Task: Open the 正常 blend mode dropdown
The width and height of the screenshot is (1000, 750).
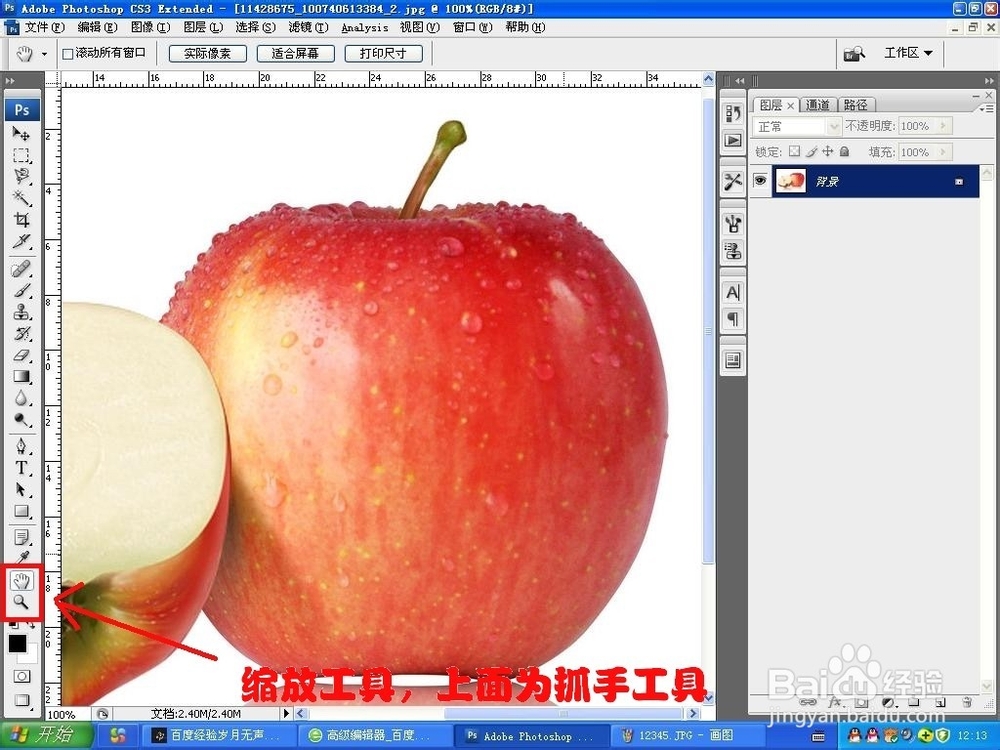Action: pos(832,126)
